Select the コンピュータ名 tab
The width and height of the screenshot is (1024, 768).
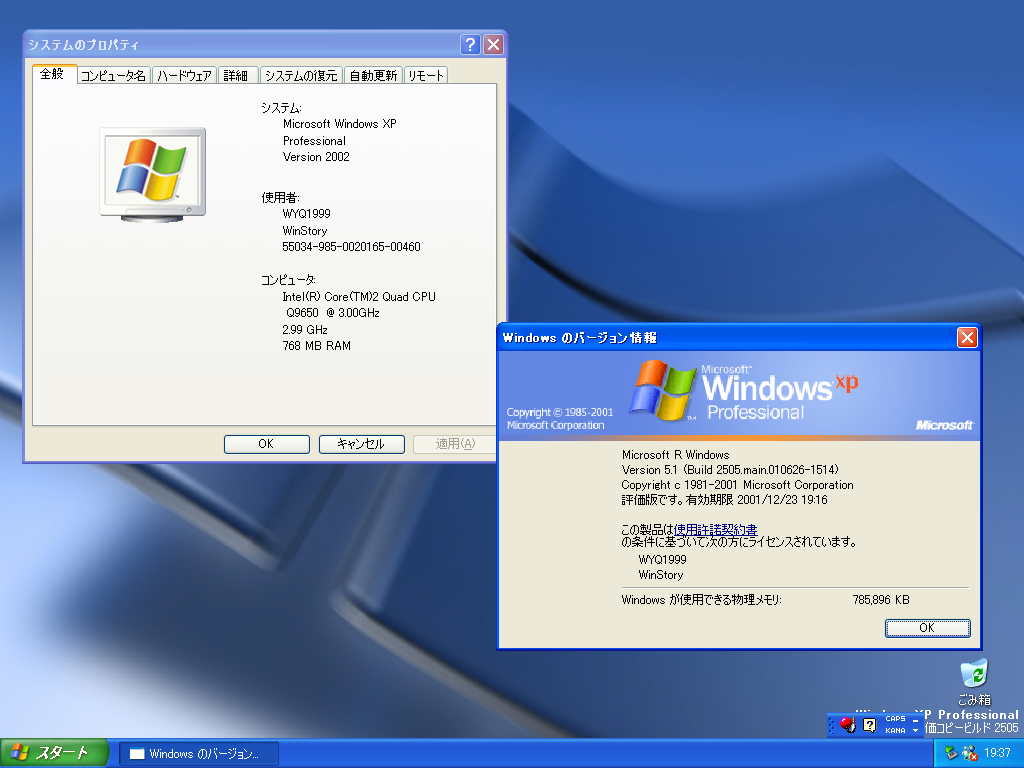(x=114, y=76)
